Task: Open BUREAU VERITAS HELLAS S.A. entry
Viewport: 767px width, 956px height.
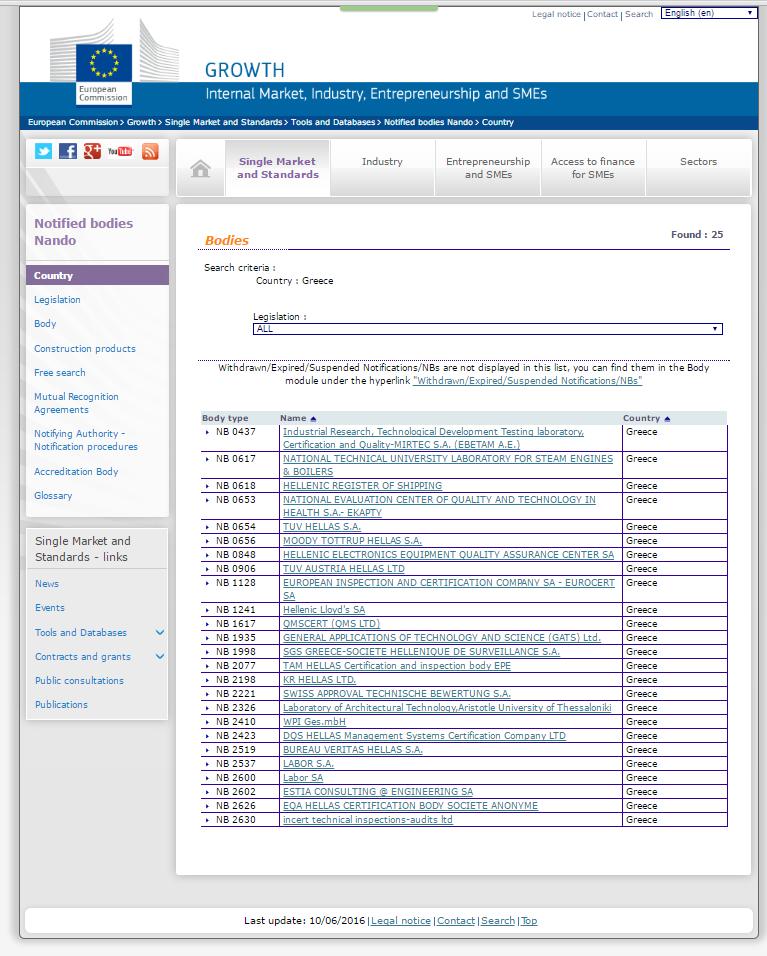Action: (352, 750)
